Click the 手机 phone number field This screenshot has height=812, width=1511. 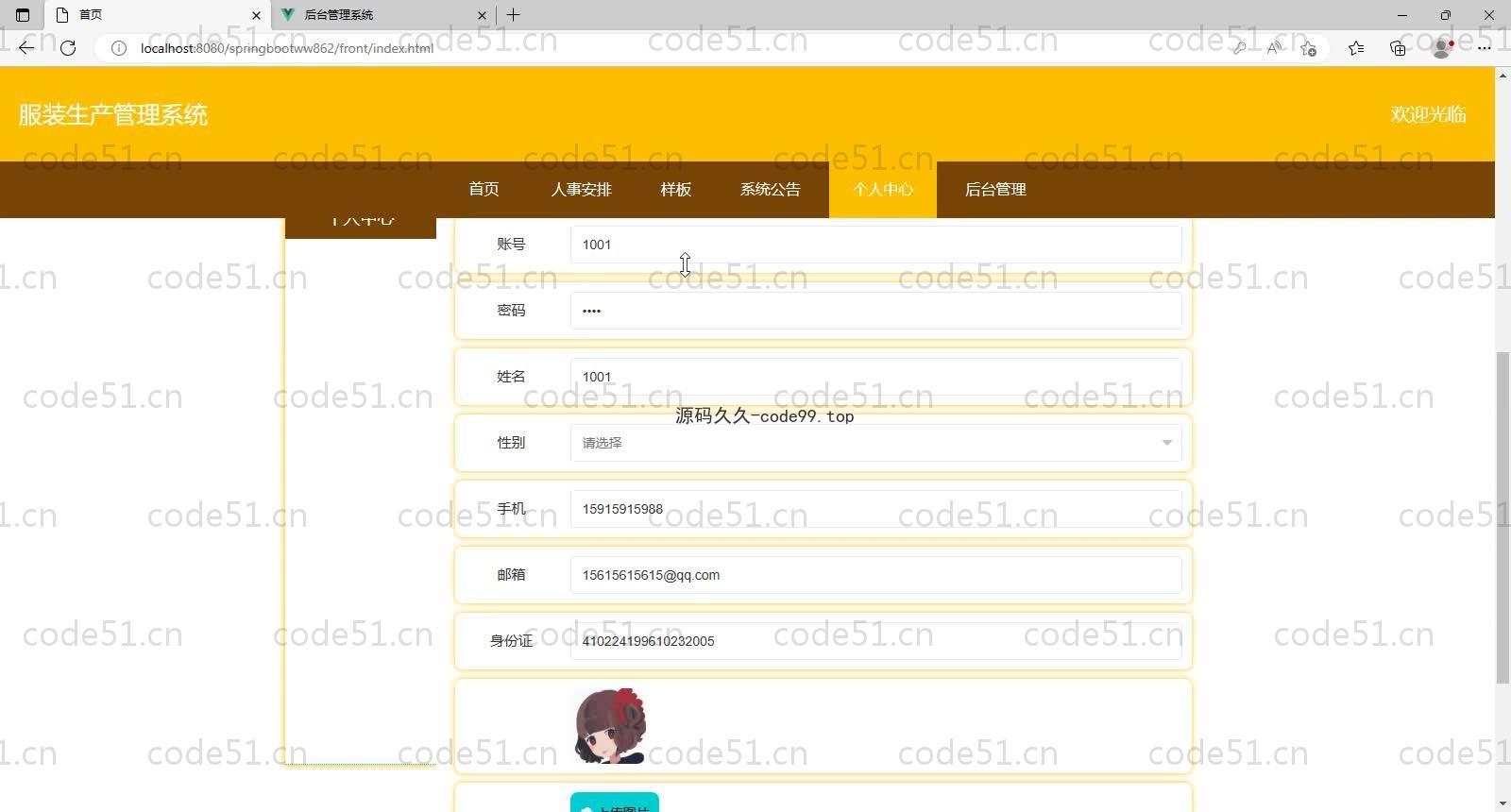pyautogui.click(x=875, y=509)
